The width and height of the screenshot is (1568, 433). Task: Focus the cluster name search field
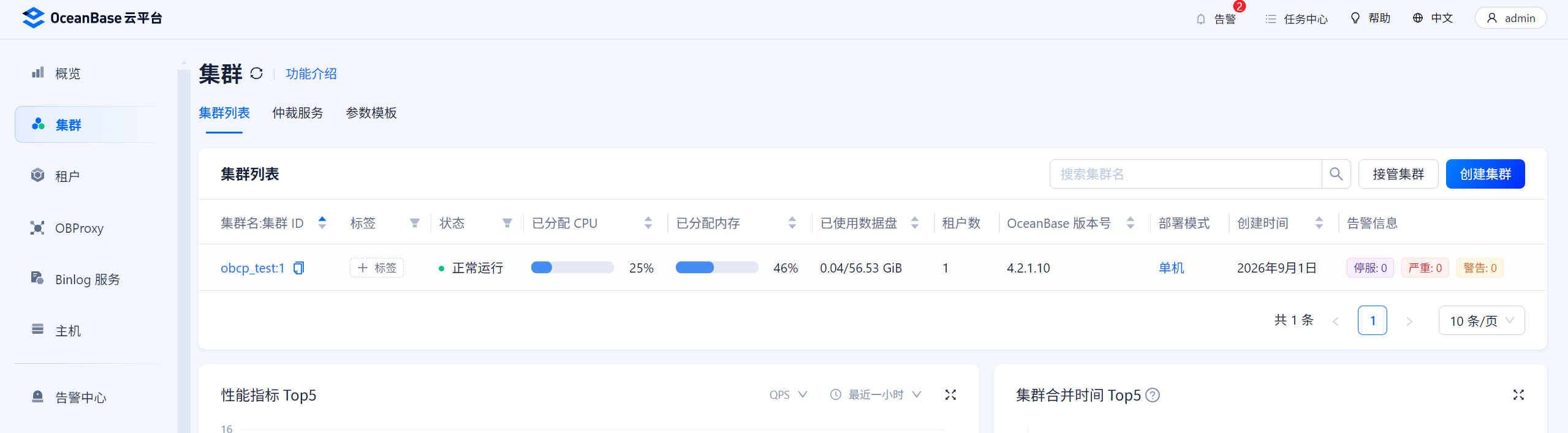pos(1186,174)
